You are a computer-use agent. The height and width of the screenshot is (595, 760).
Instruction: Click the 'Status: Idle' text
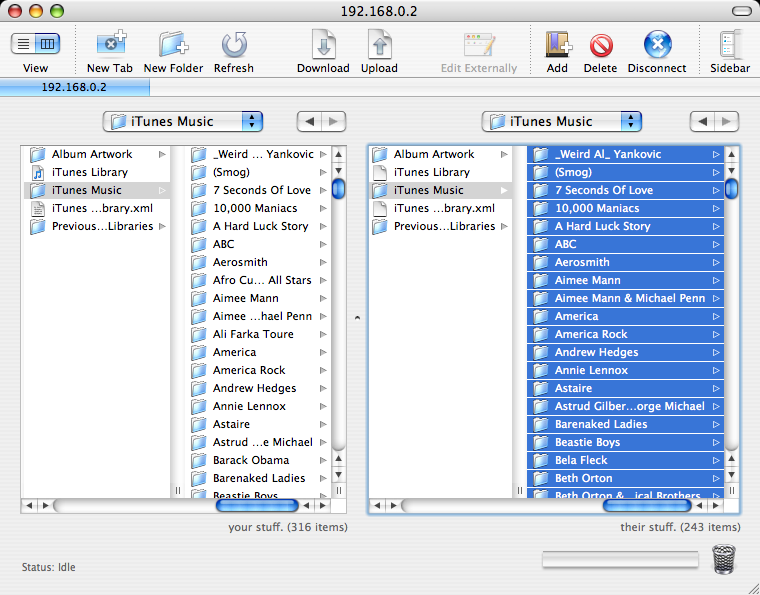tap(48, 567)
